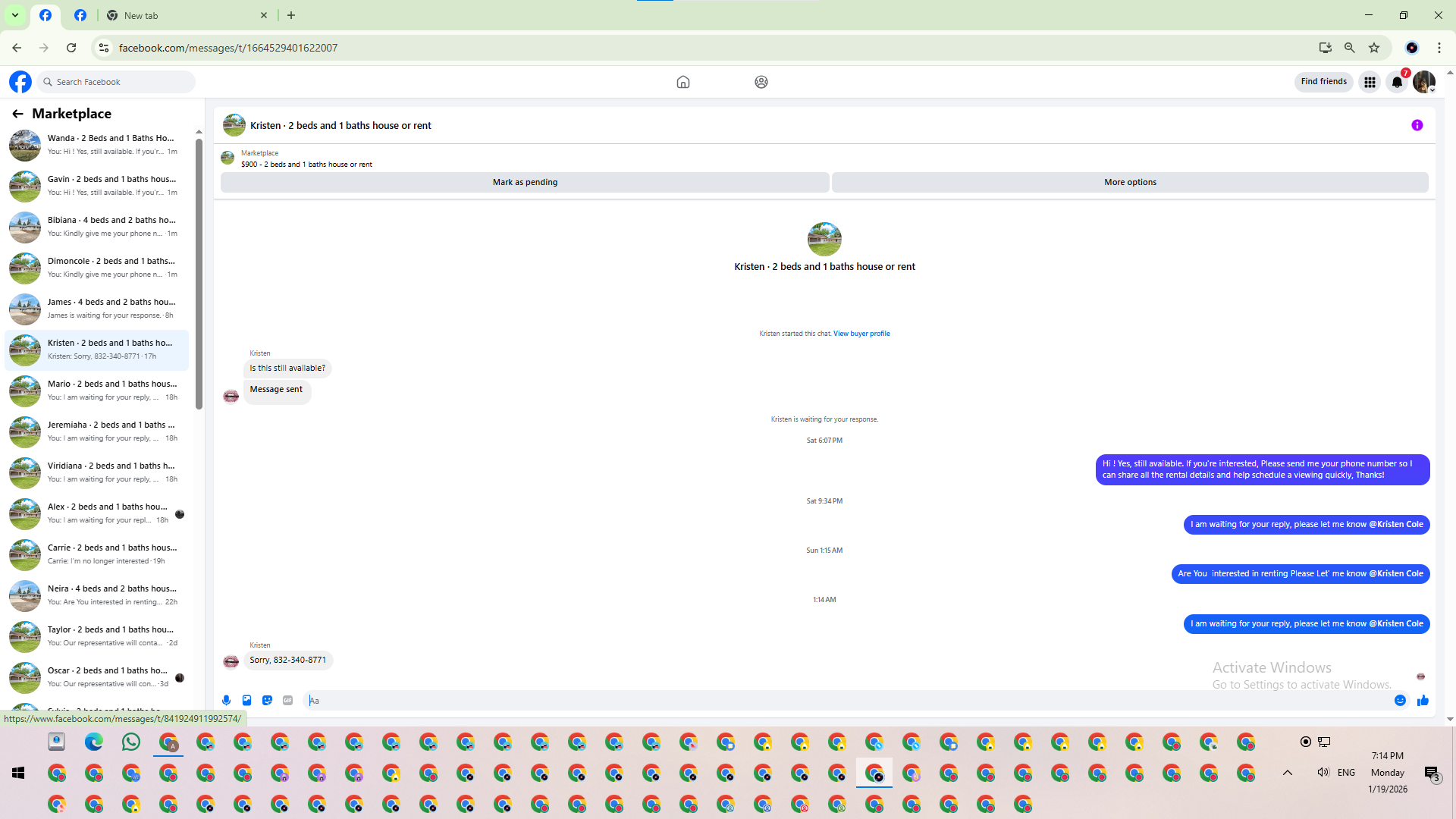1456x819 pixels.
Task: Open the account profile menu
Action: (x=1423, y=82)
